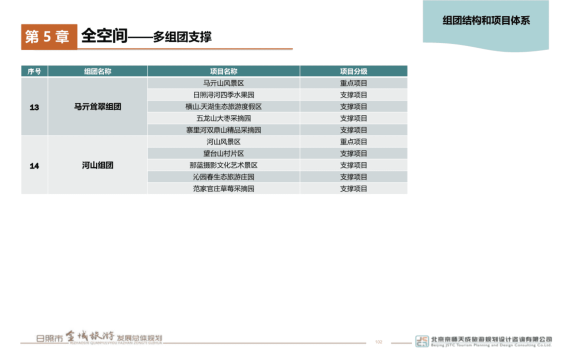Select the '沁园春生态旅游庄园' project cell
This screenshot has width=570, height=360.
click(x=224, y=177)
